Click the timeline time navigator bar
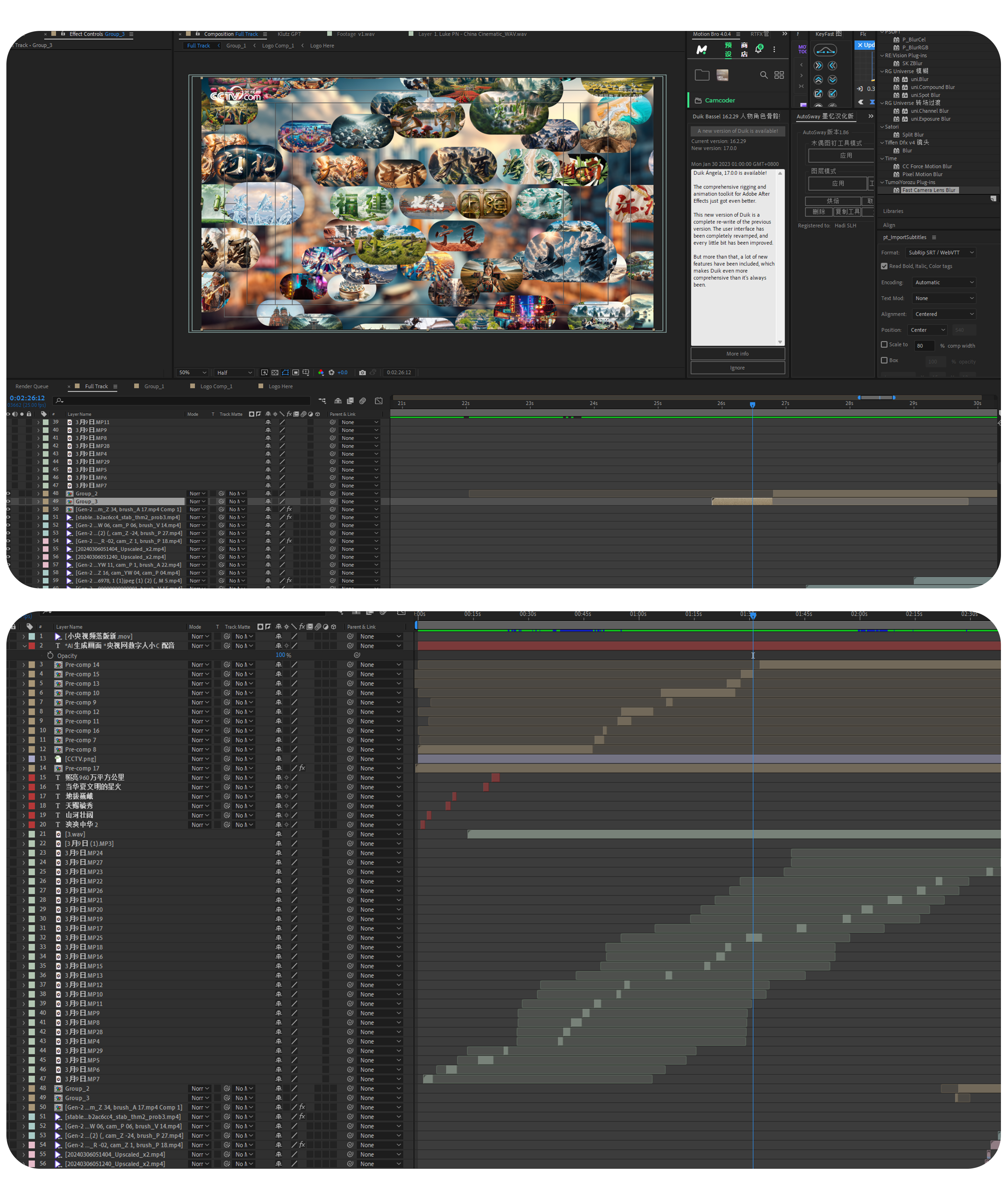The width and height of the screenshot is (1008, 1203). pos(876,397)
